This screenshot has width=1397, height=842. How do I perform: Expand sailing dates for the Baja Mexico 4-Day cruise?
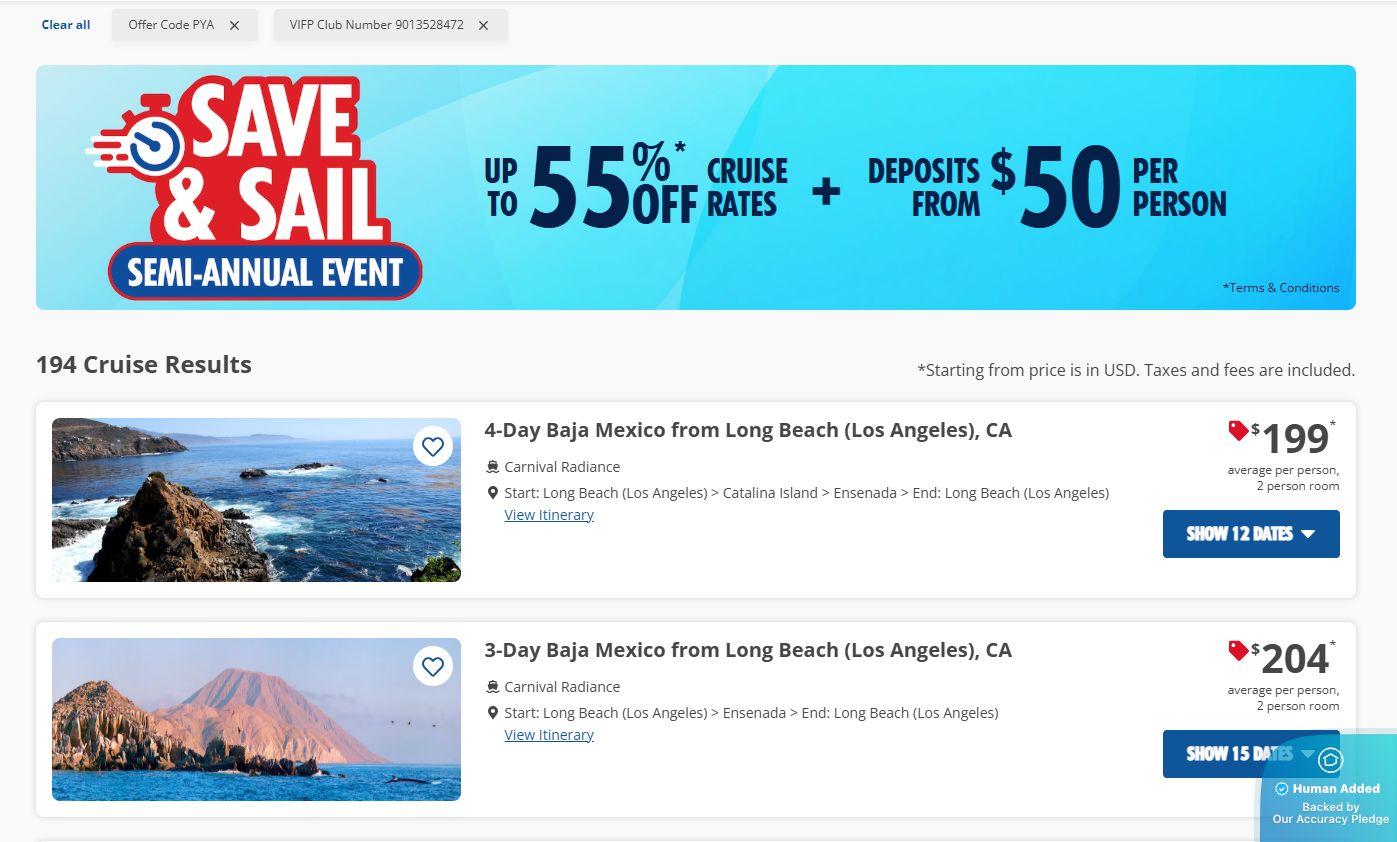[x=1251, y=534]
